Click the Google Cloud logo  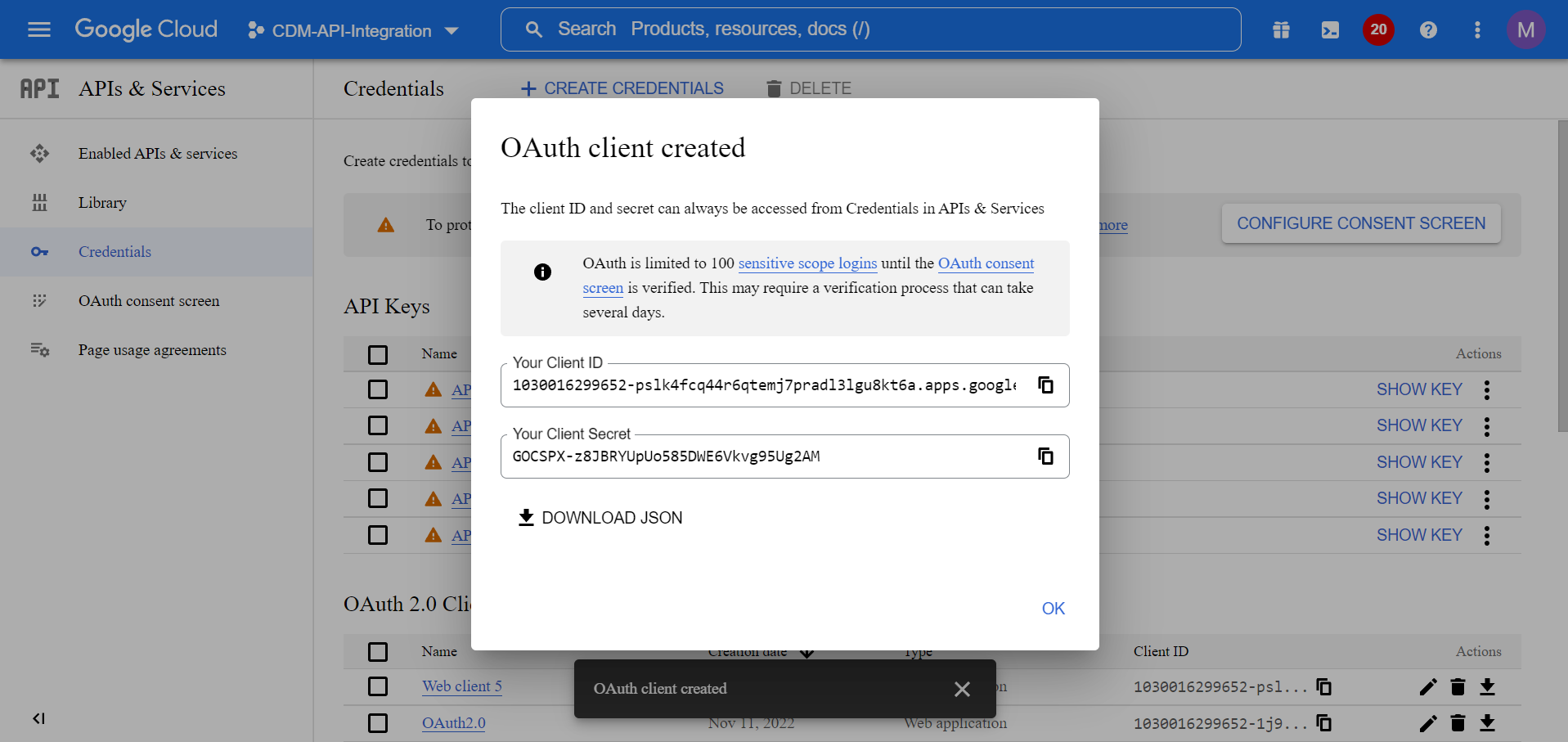point(146,29)
